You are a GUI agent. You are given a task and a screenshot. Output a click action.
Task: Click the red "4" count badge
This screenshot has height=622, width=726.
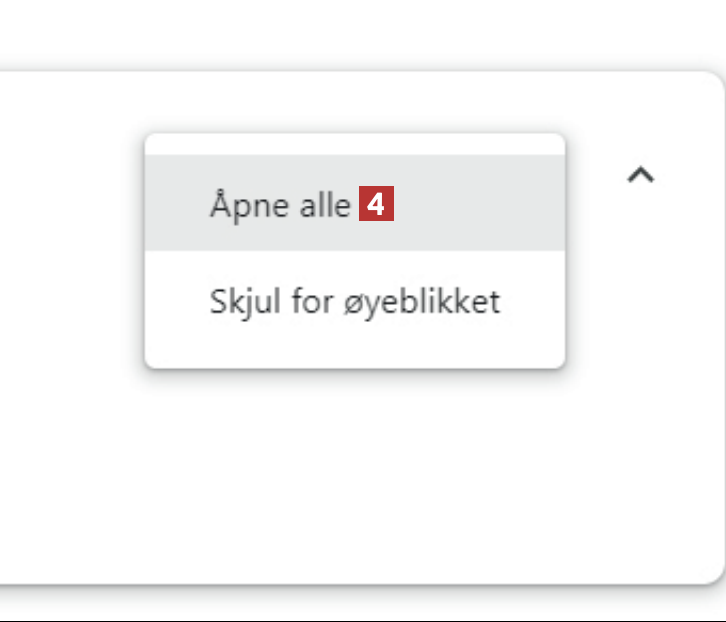(x=376, y=206)
